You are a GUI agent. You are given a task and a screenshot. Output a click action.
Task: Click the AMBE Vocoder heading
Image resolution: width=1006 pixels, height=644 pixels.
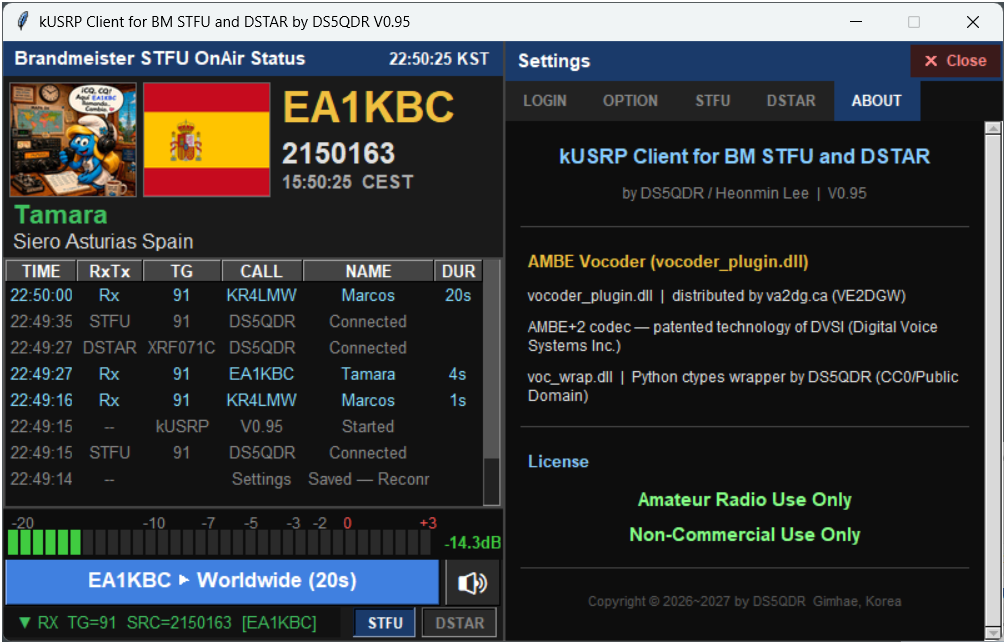click(668, 262)
